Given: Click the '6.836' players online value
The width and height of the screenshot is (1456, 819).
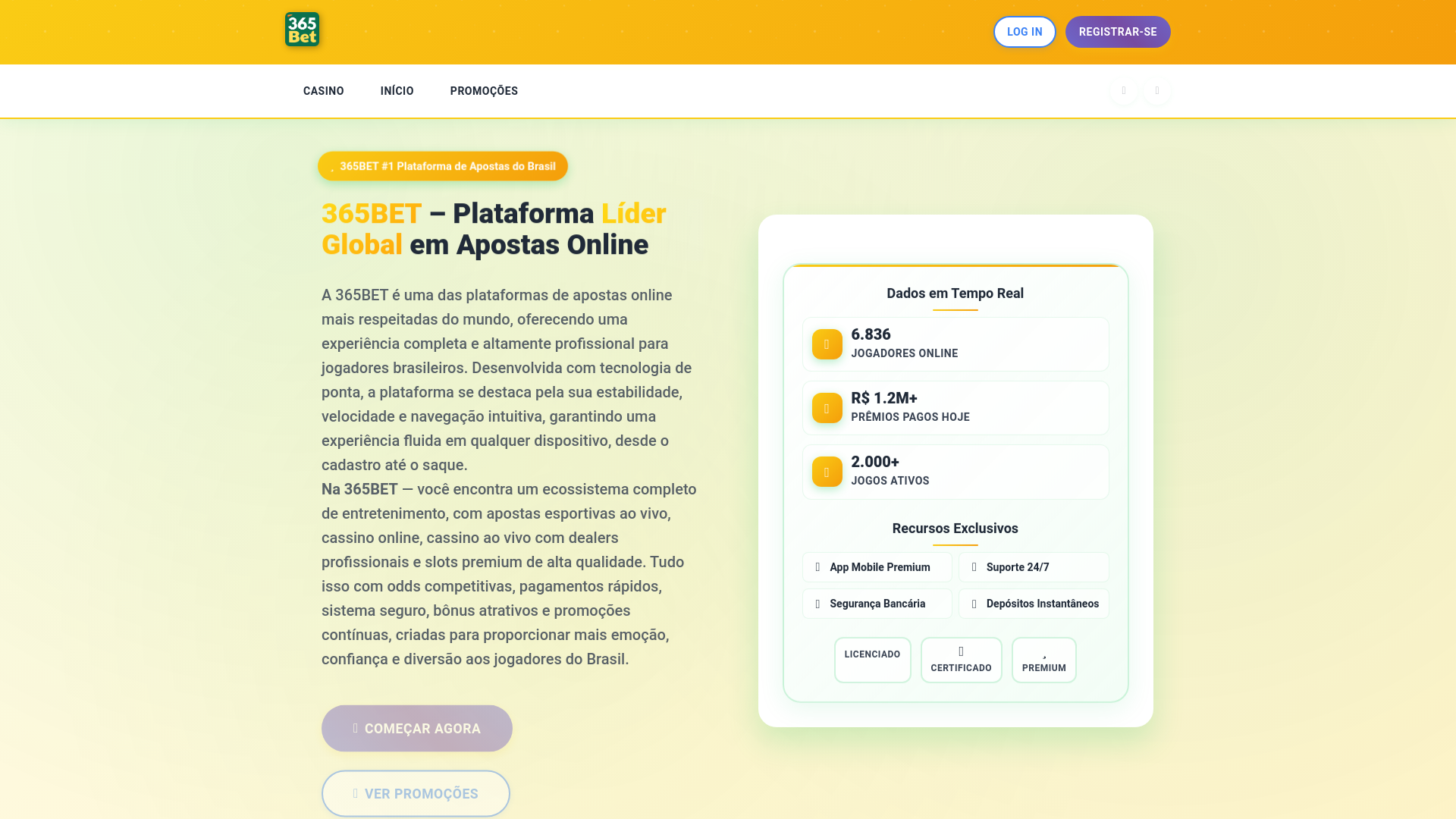Looking at the screenshot, I should coord(871,334).
